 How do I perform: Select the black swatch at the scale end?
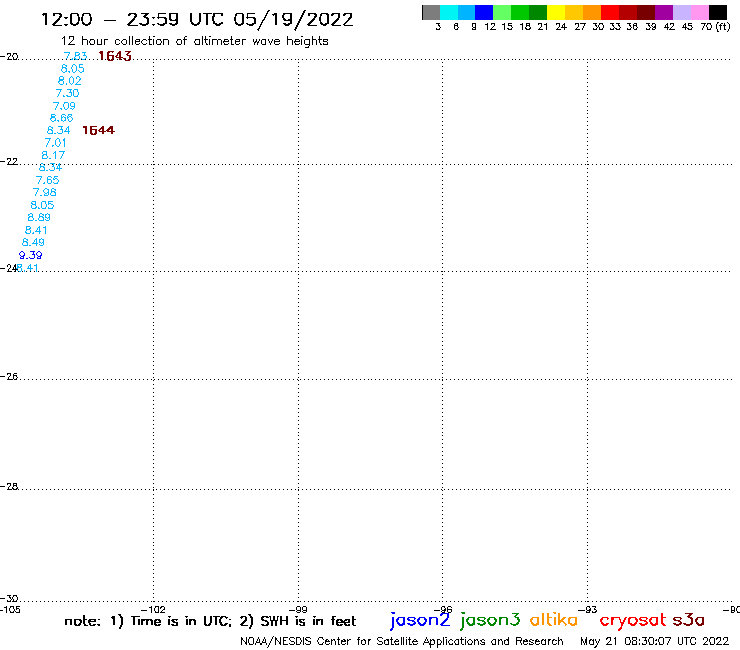coord(718,13)
